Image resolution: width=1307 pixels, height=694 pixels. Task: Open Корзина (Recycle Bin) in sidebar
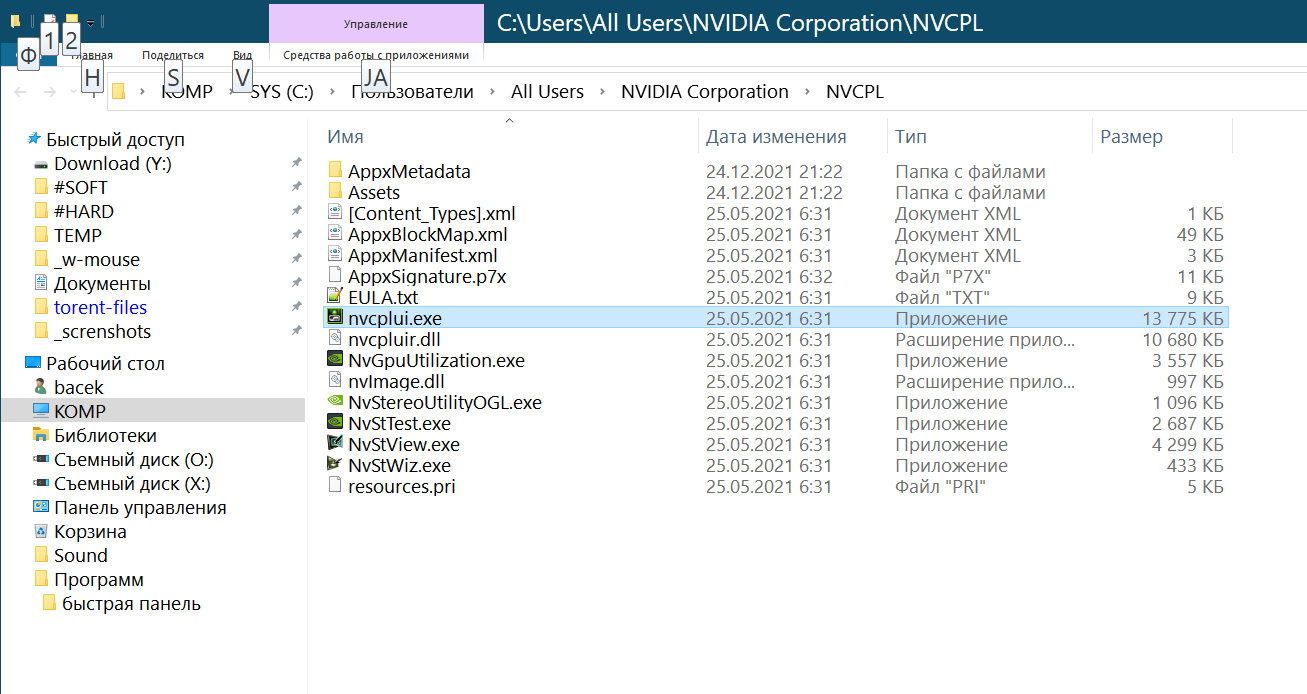click(90, 531)
